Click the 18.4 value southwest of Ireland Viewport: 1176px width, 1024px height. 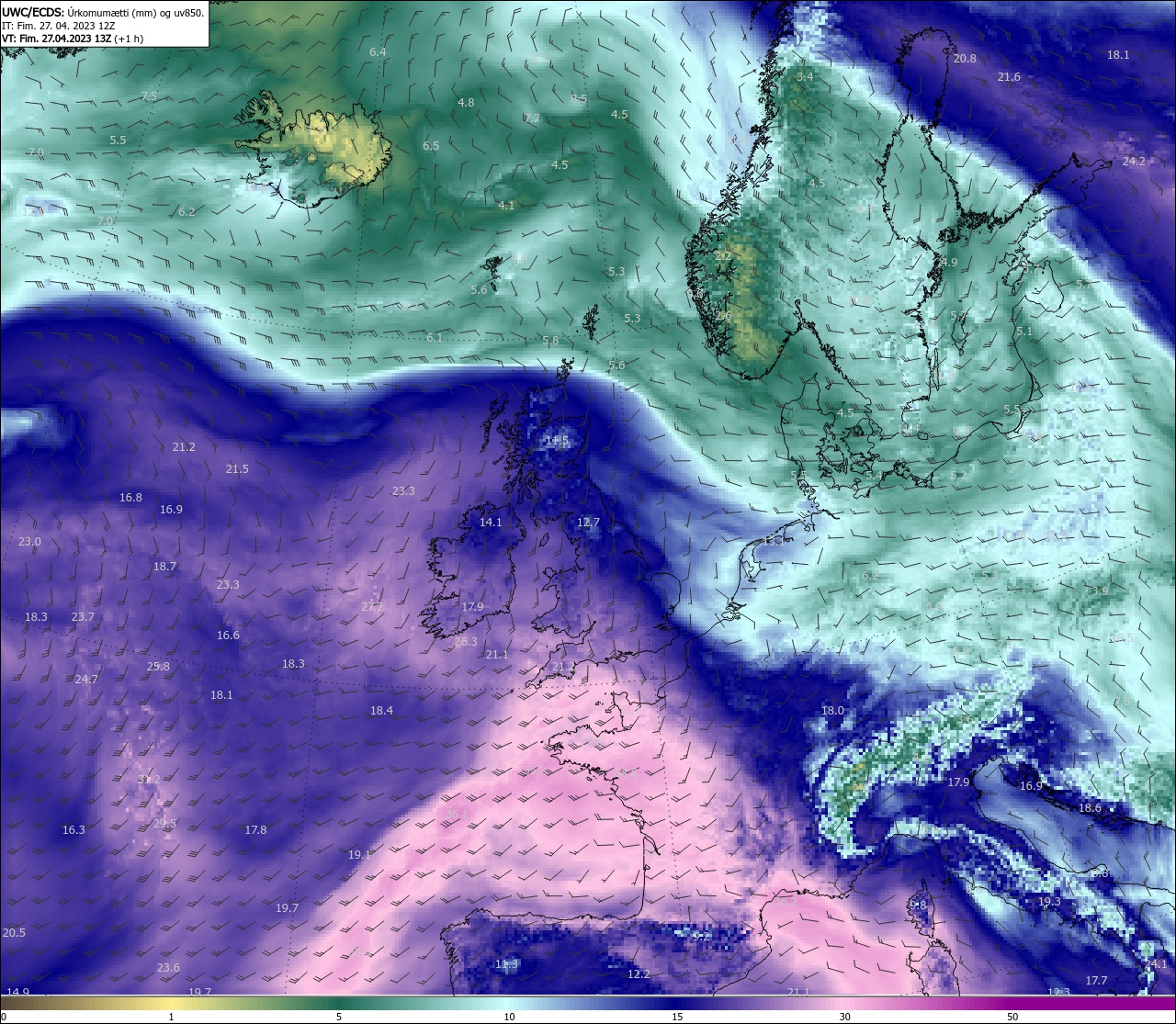(381, 711)
